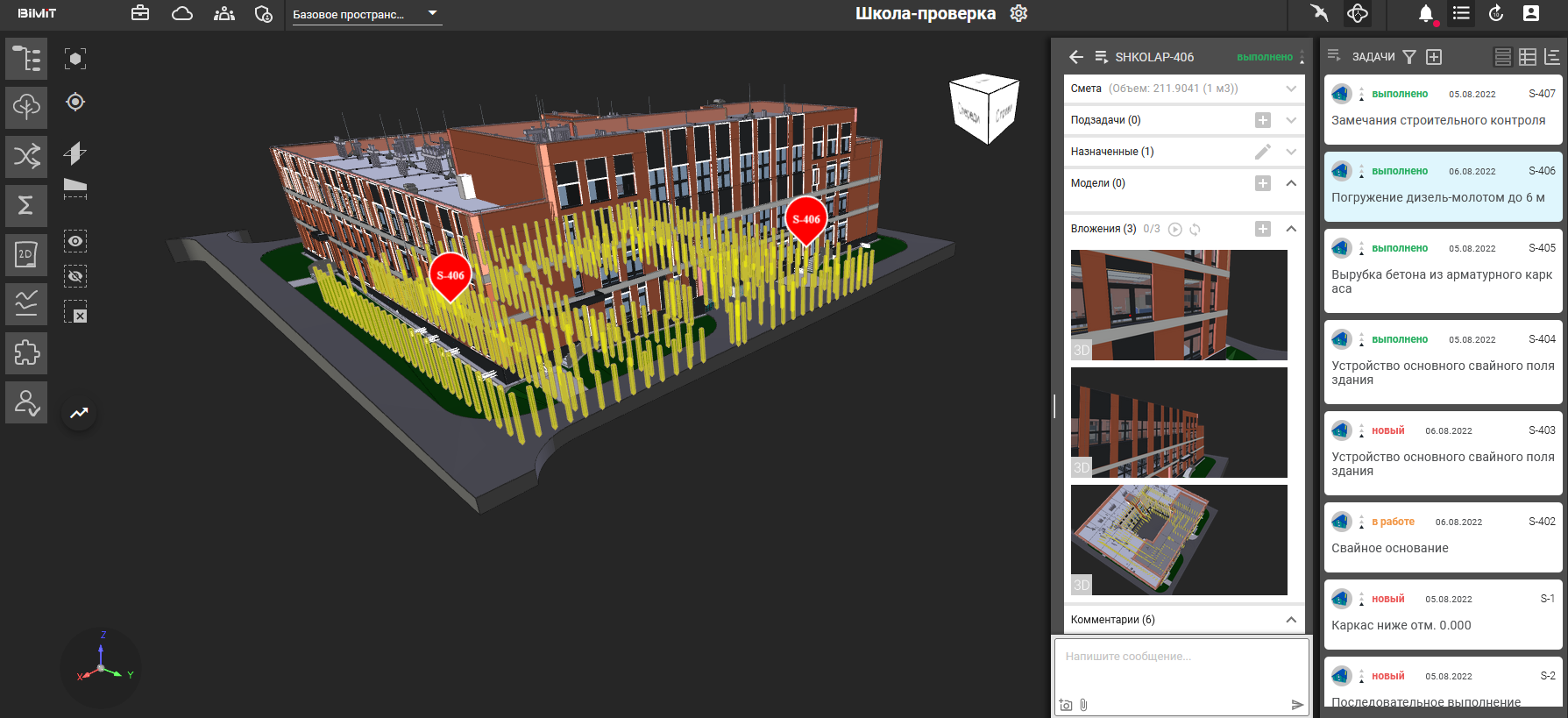Open the 2D drawings panel
Viewport: 1568px width, 718px height.
(x=26, y=254)
